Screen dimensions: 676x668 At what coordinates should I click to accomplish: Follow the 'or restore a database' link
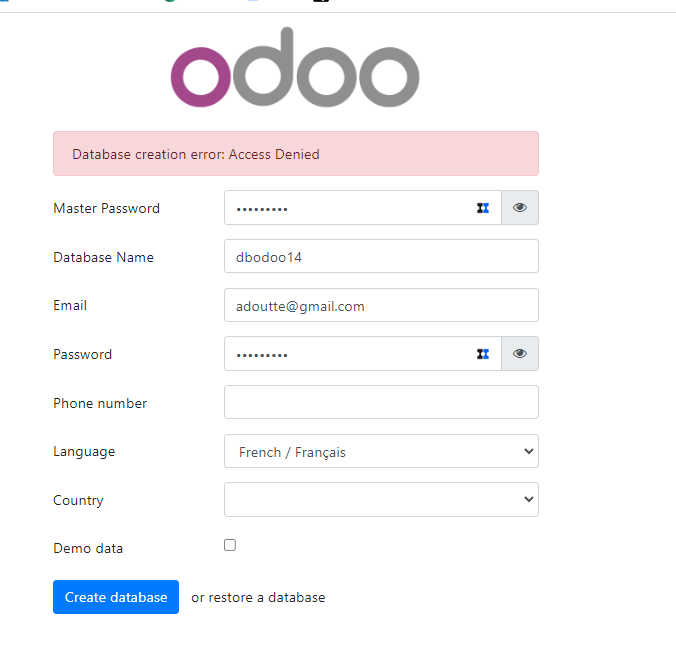(x=258, y=598)
